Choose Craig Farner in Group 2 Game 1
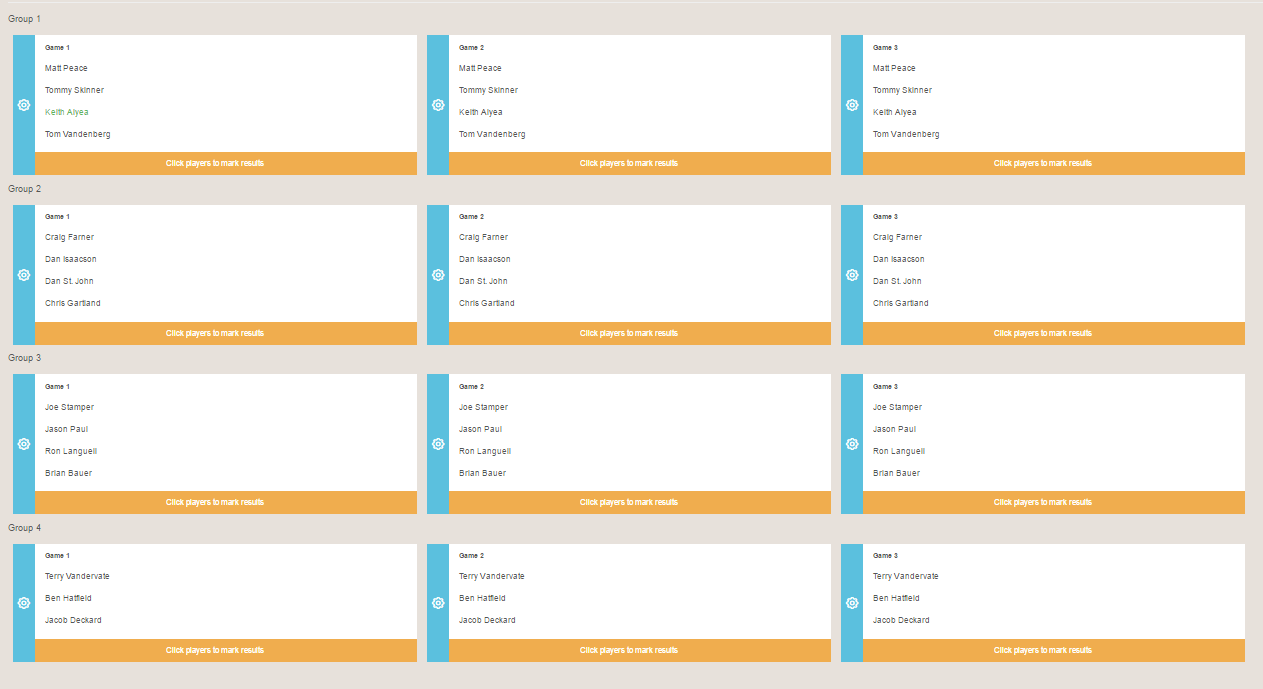This screenshot has width=1263, height=689. 69,237
